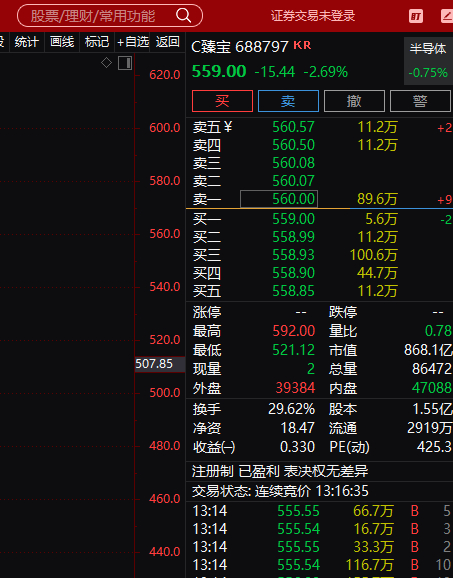Image resolution: width=453 pixels, height=578 pixels.
Task: Click the PE(动) value 425.3
Action: pyautogui.click(x=434, y=447)
